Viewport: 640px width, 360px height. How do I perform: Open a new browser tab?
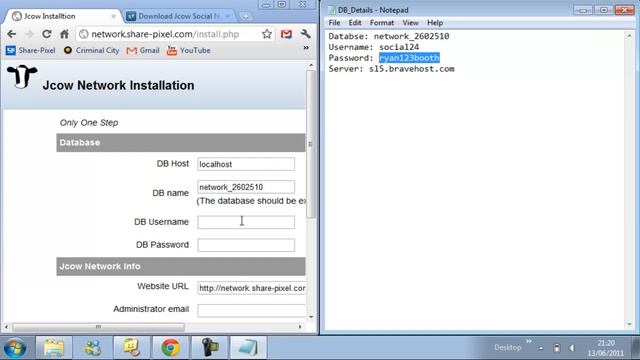click(x=246, y=16)
